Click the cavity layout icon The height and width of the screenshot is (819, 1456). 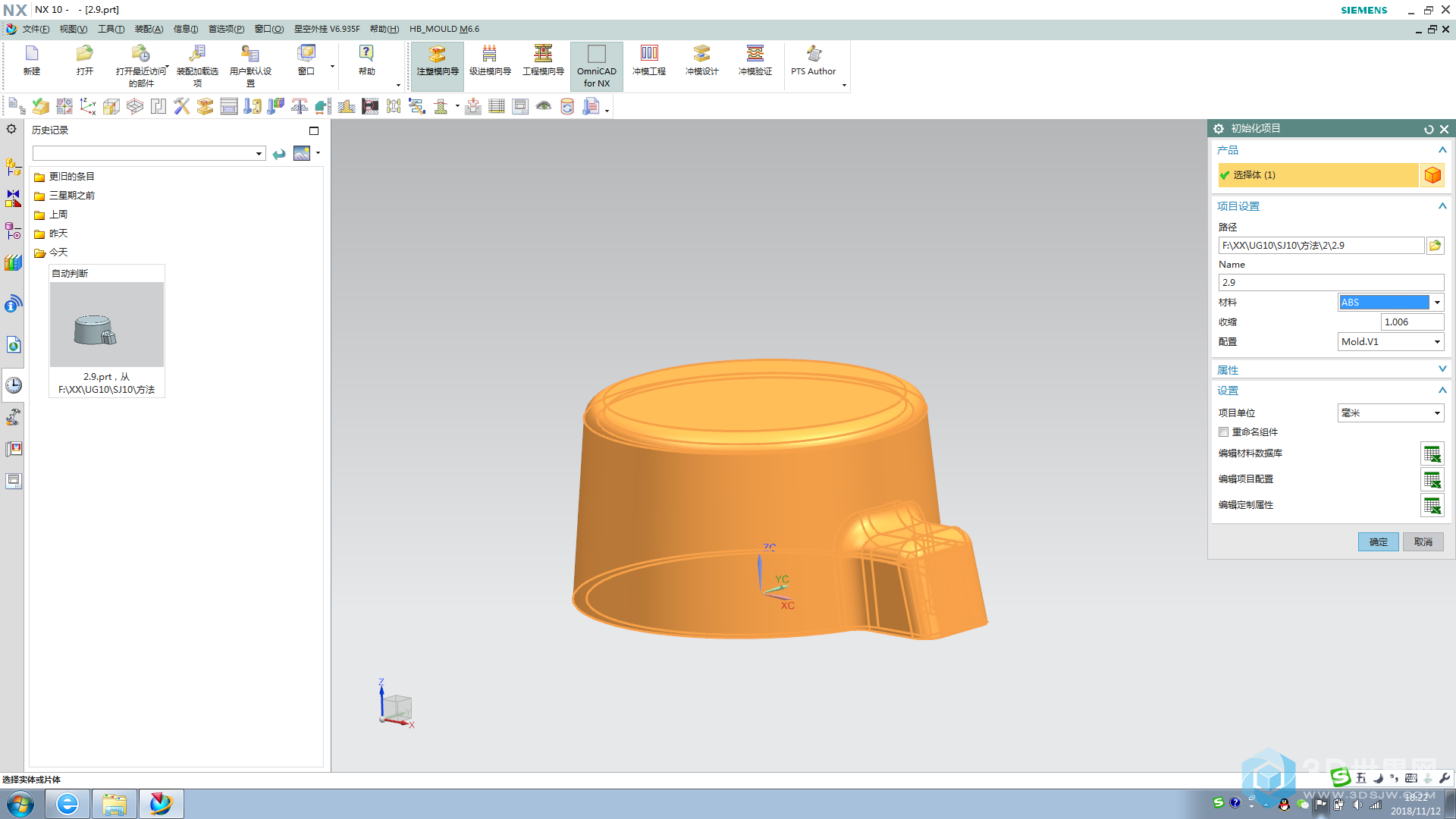tap(158, 106)
